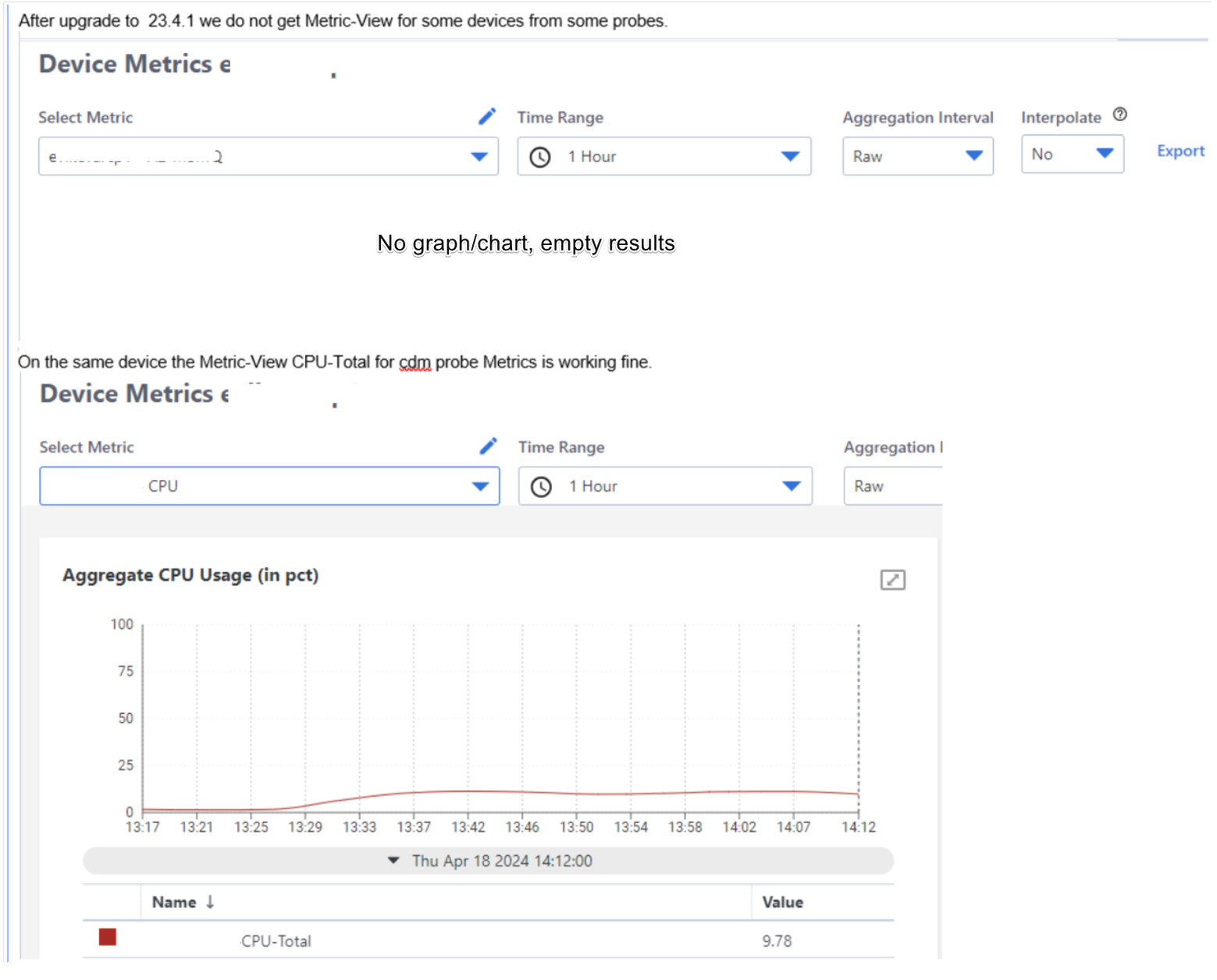Click the Name column header
Screen dimensions: 1217x980
click(x=174, y=902)
